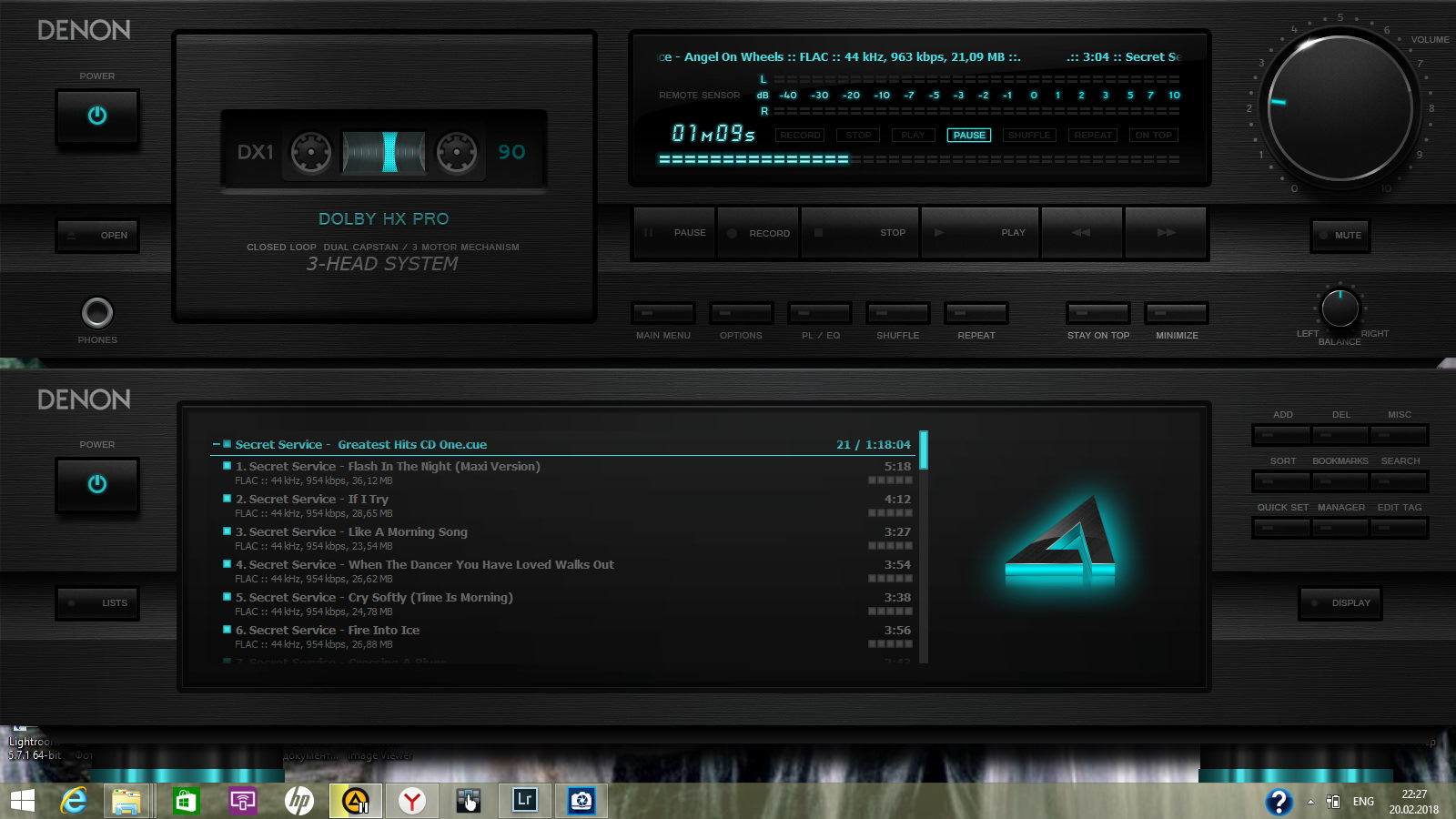Click the VOLUME knob
The image size is (1456, 819).
1340,107
